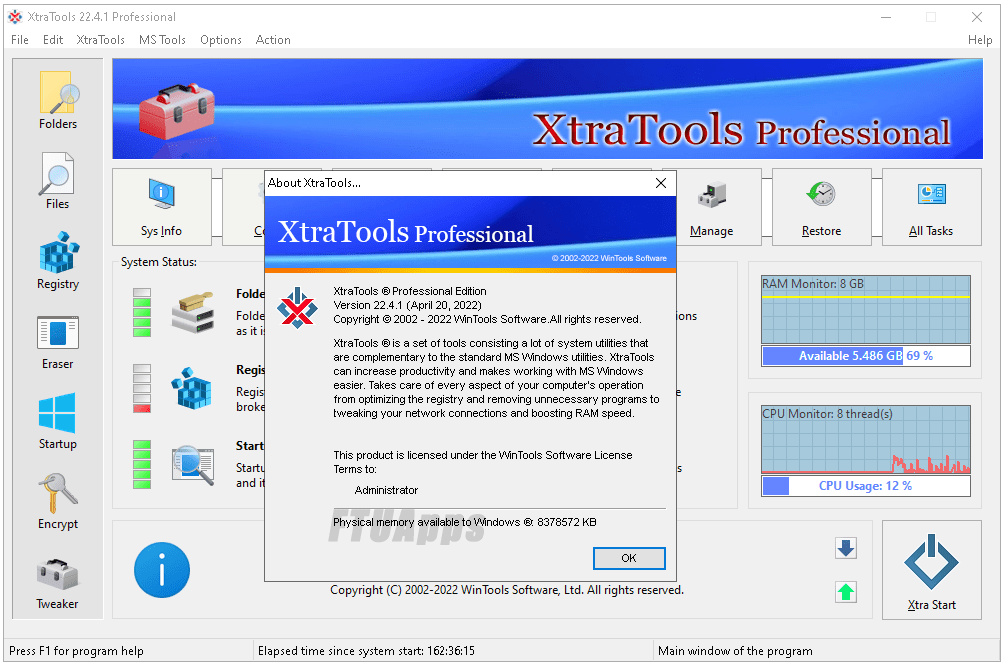Select the Registry tool in sidebar
The height and width of the screenshot is (663, 1003).
[58, 261]
